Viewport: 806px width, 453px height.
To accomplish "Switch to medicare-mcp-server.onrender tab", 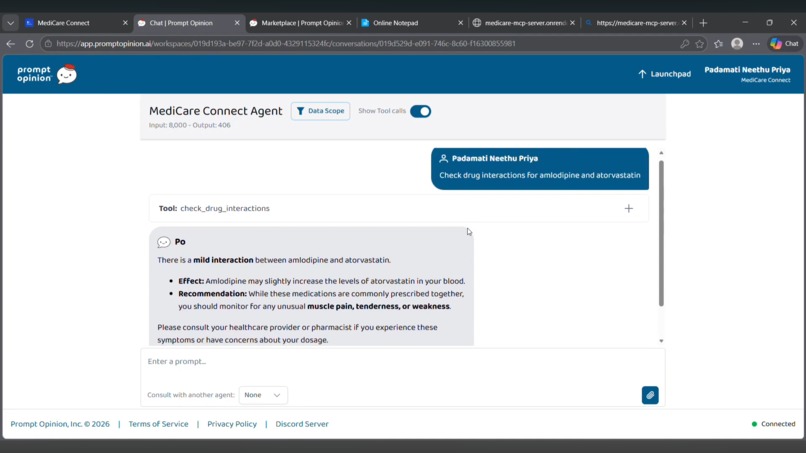I will (x=525, y=23).
